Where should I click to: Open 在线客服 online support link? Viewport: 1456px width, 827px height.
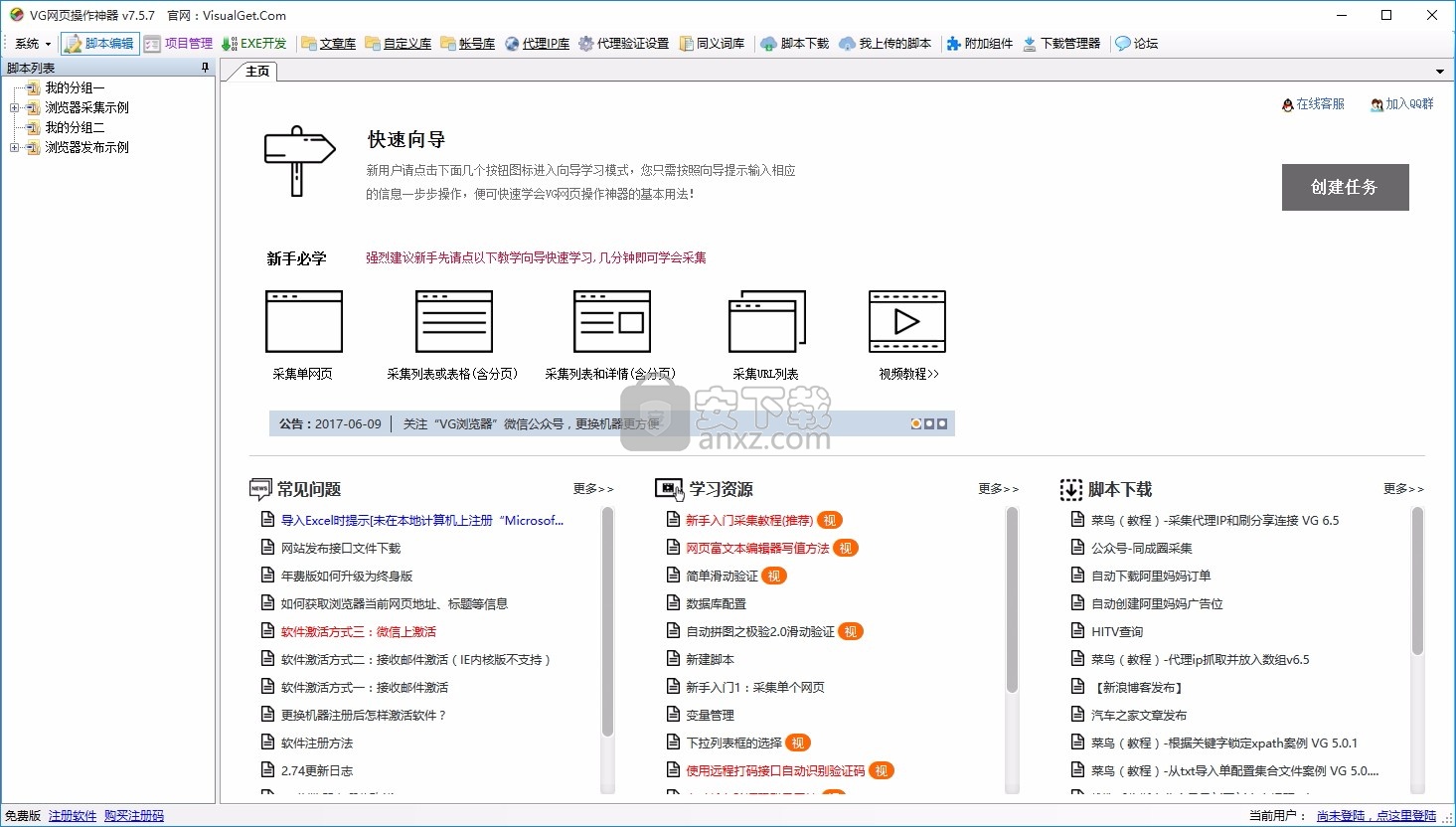1313,104
